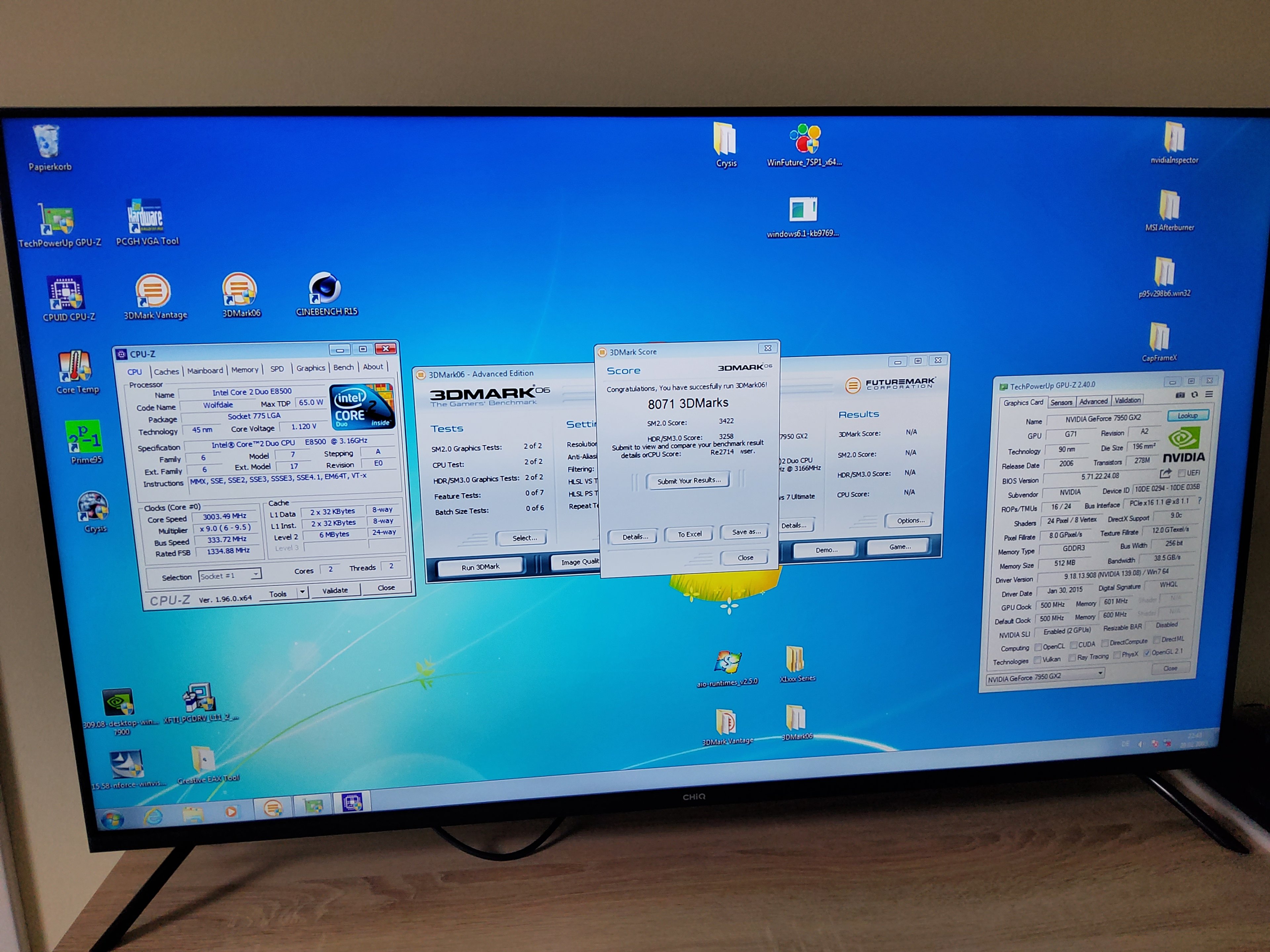Click GPU-Z screenshot camera icon
The image size is (1270, 952).
(x=1180, y=395)
